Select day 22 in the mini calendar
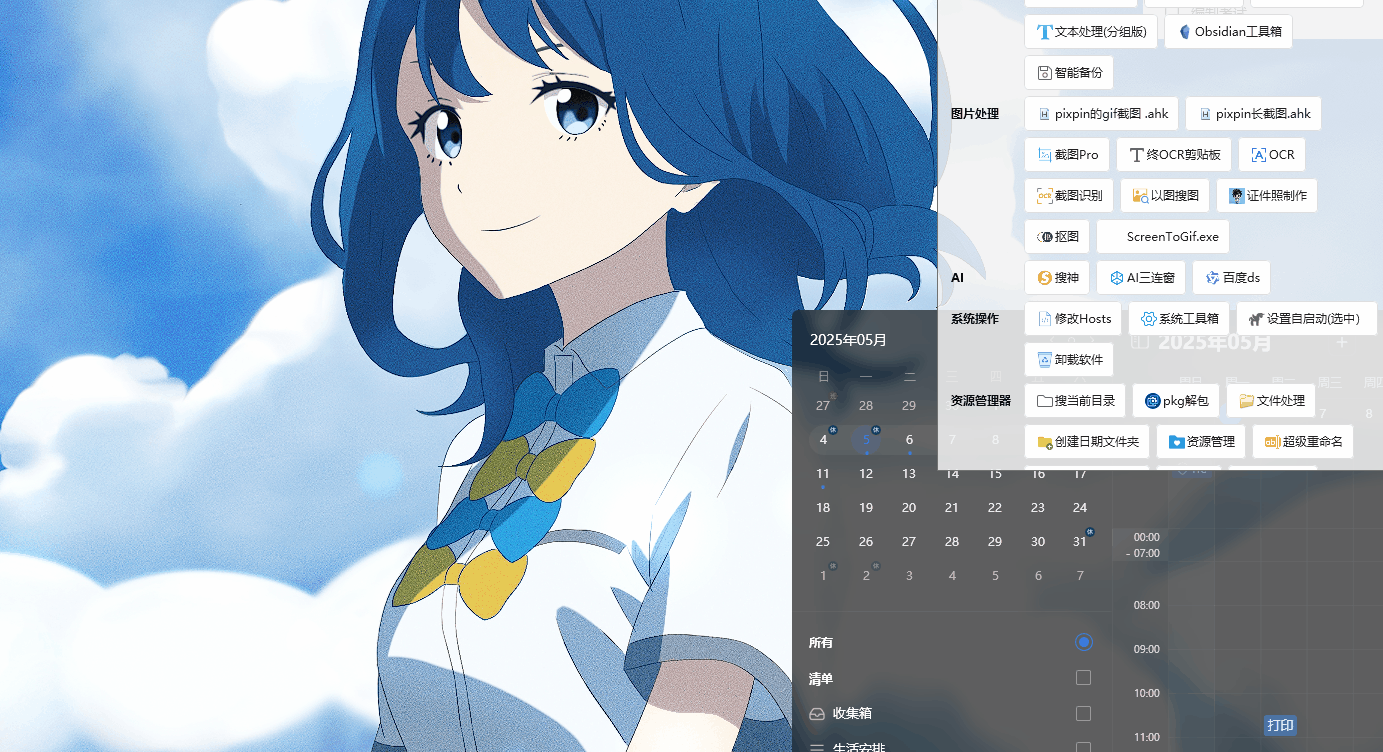The width and height of the screenshot is (1383, 752). 995,508
